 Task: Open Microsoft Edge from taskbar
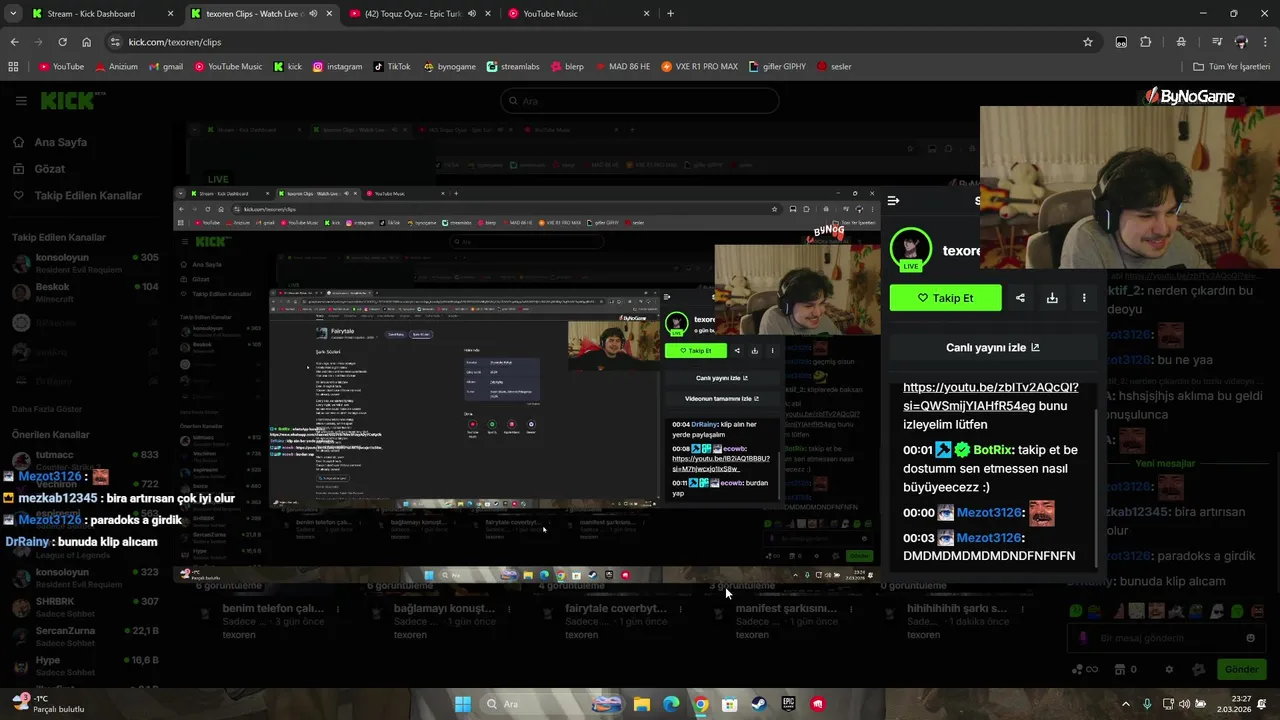click(x=671, y=704)
